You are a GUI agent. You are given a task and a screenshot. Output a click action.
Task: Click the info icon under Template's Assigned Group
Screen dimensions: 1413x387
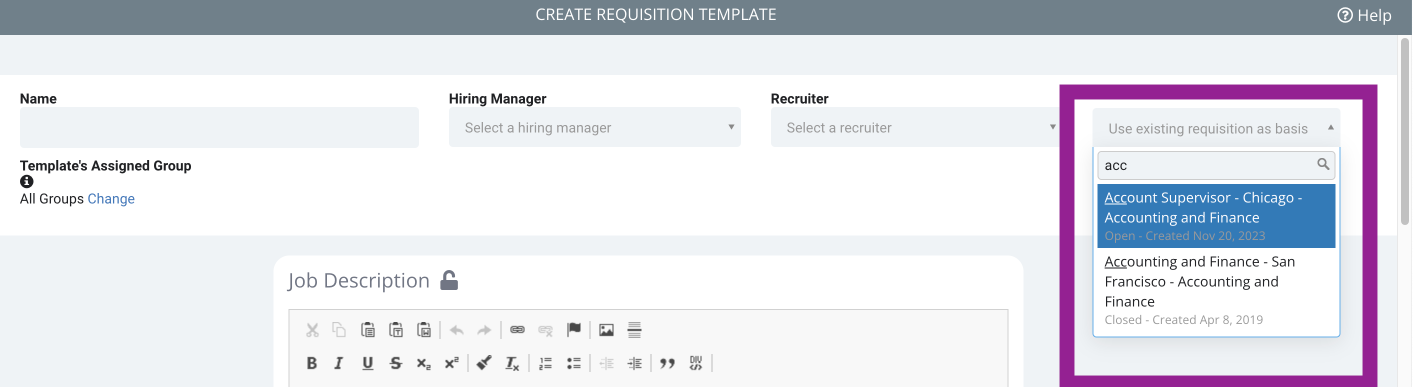(x=27, y=182)
